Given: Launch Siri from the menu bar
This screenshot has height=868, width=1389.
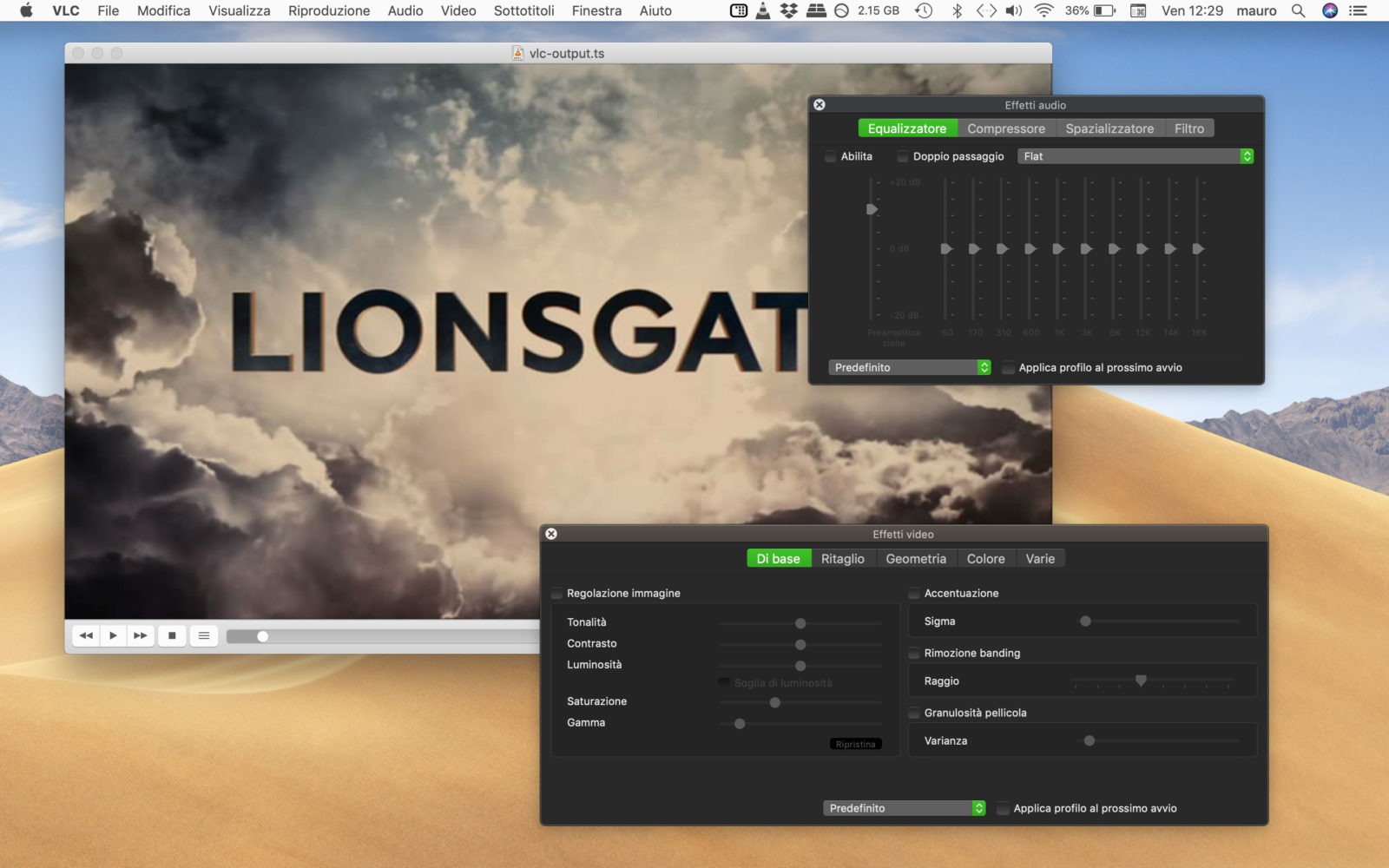Looking at the screenshot, I should pyautogui.click(x=1329, y=10).
